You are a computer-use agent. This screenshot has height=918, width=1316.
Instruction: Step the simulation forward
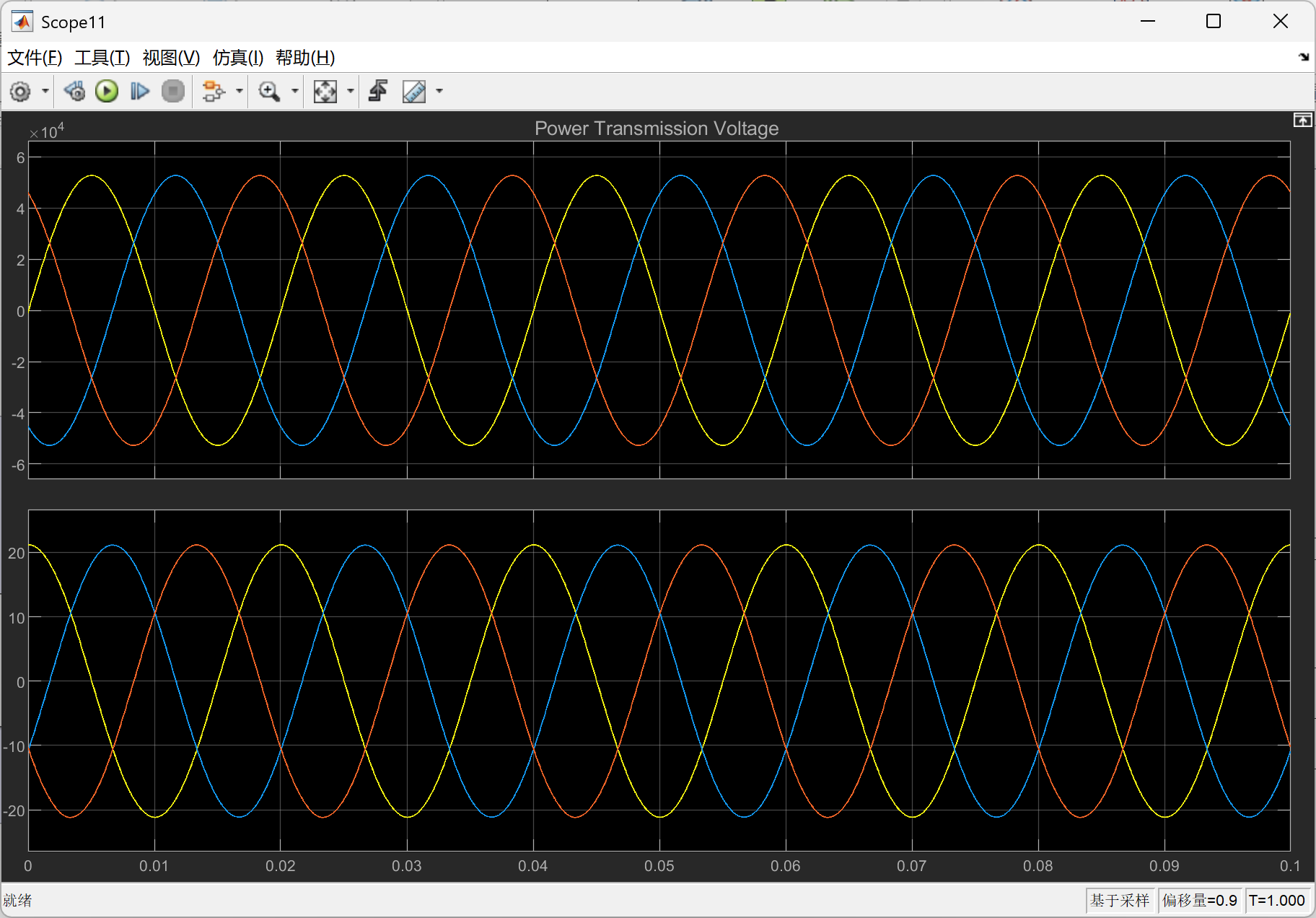click(139, 92)
